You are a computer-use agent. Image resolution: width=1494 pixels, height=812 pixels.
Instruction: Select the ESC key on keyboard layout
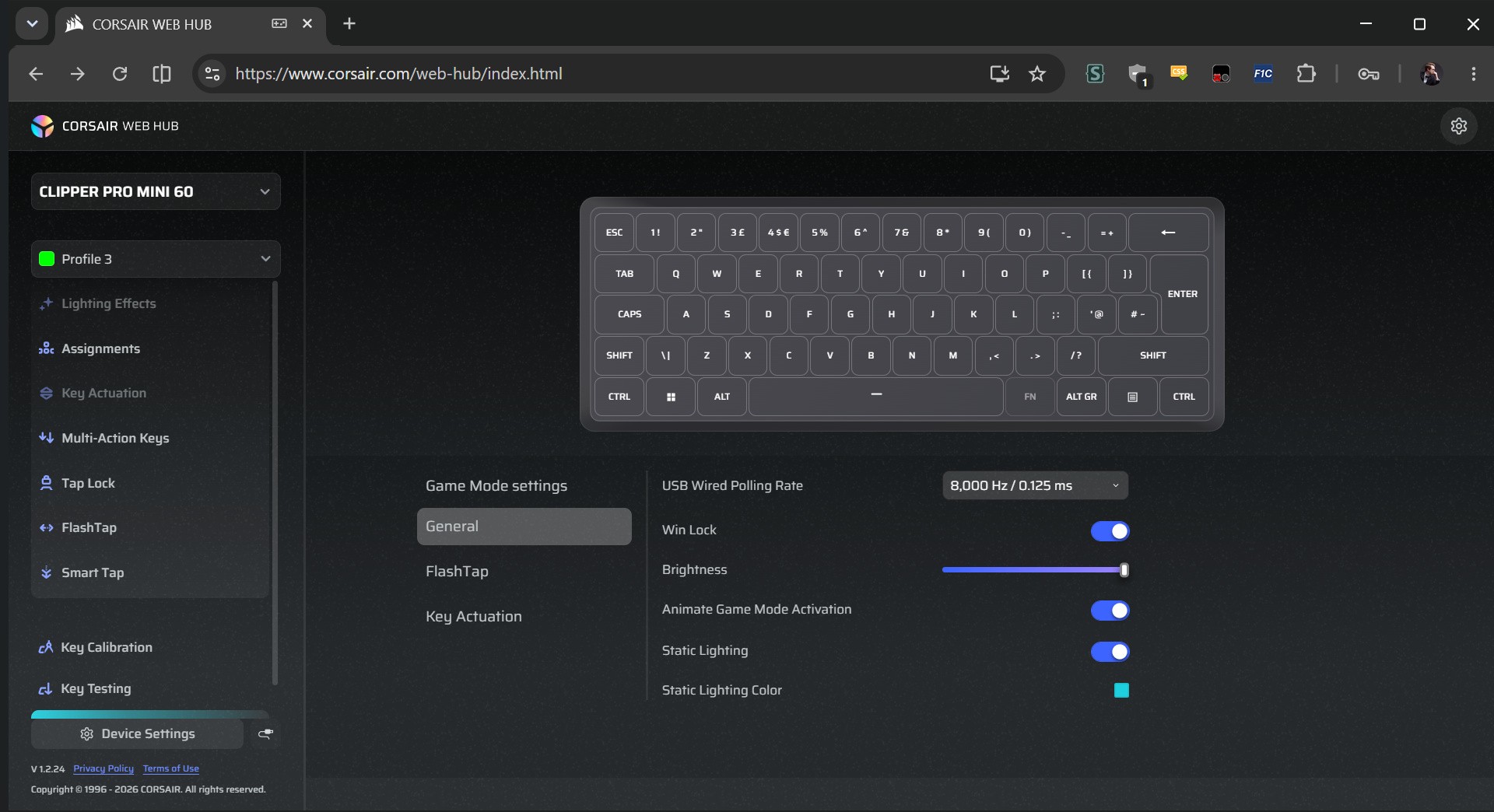tap(615, 233)
